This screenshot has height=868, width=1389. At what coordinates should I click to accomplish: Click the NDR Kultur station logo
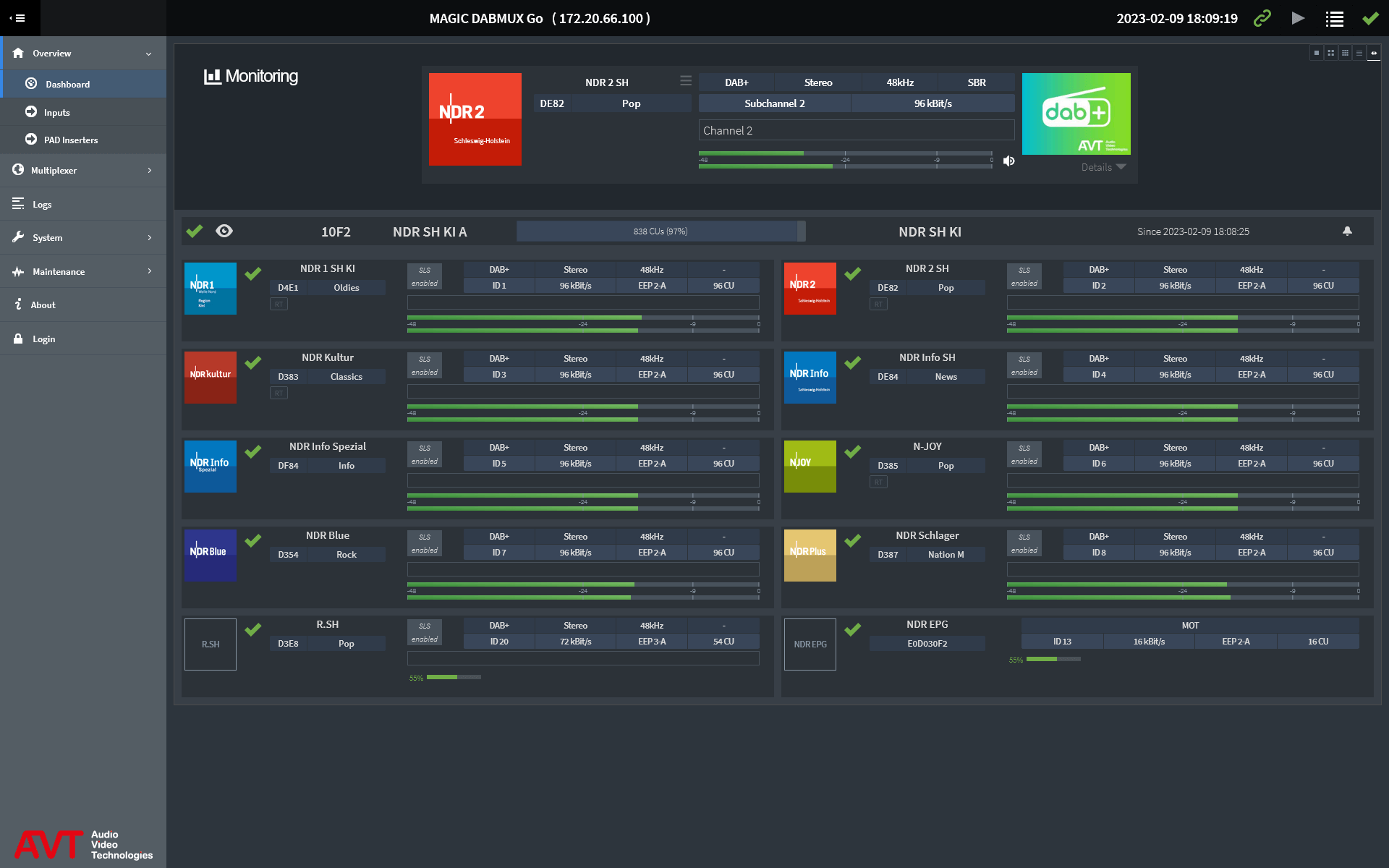click(x=210, y=377)
